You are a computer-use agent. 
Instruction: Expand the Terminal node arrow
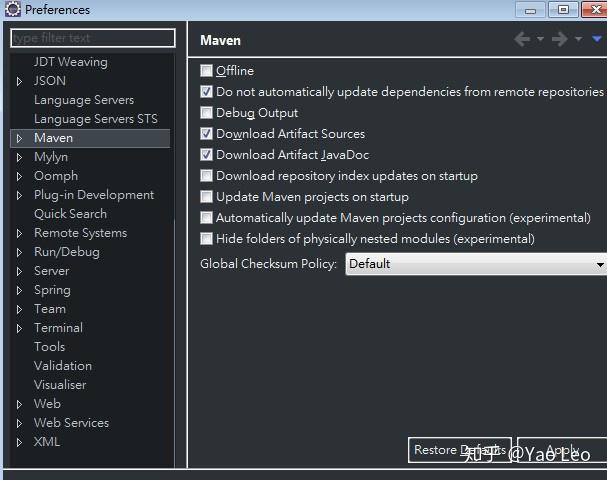click(19, 328)
